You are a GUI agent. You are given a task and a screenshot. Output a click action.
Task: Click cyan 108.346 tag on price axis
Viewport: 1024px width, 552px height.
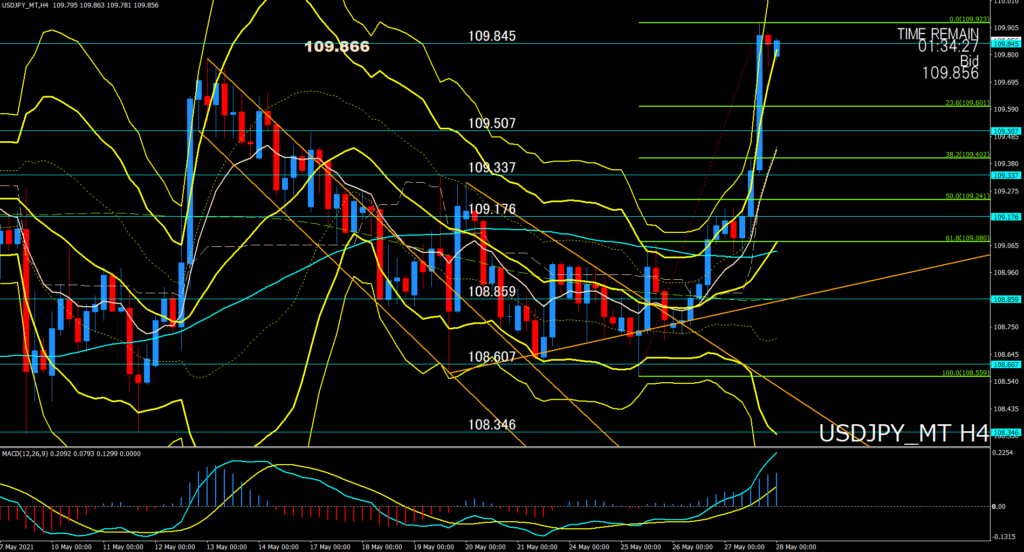click(x=1006, y=432)
